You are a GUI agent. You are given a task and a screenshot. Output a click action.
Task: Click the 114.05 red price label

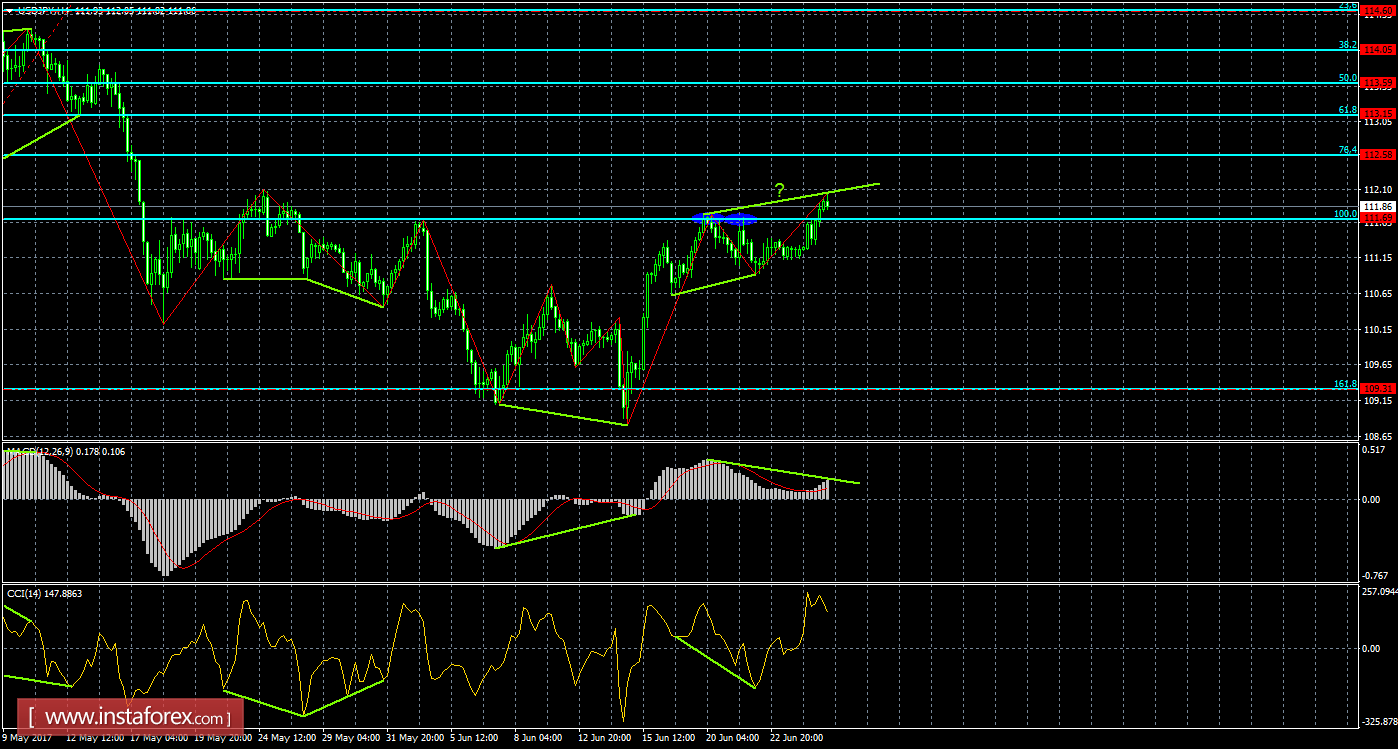click(x=1379, y=50)
